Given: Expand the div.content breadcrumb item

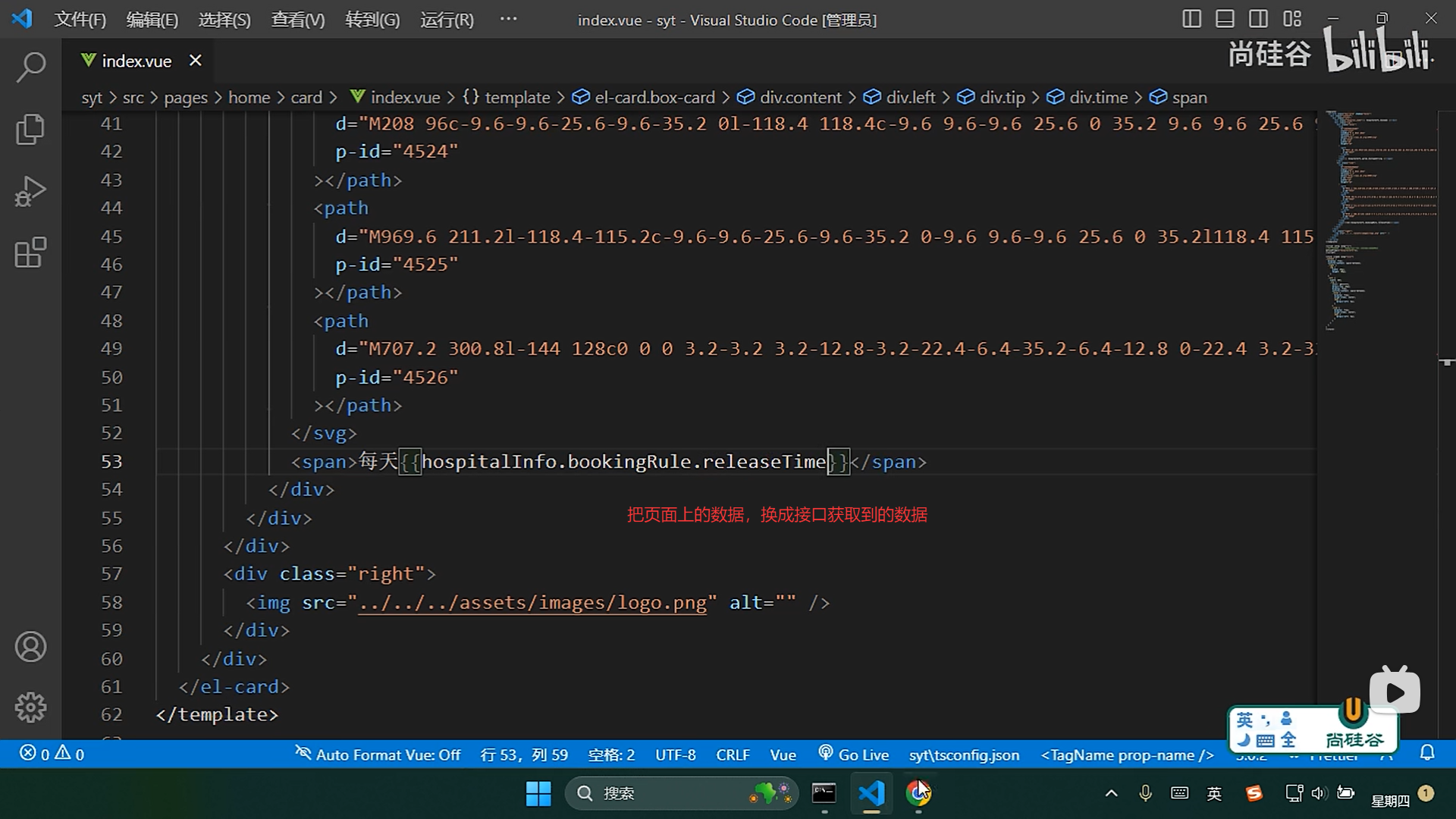Looking at the screenshot, I should 800,98.
